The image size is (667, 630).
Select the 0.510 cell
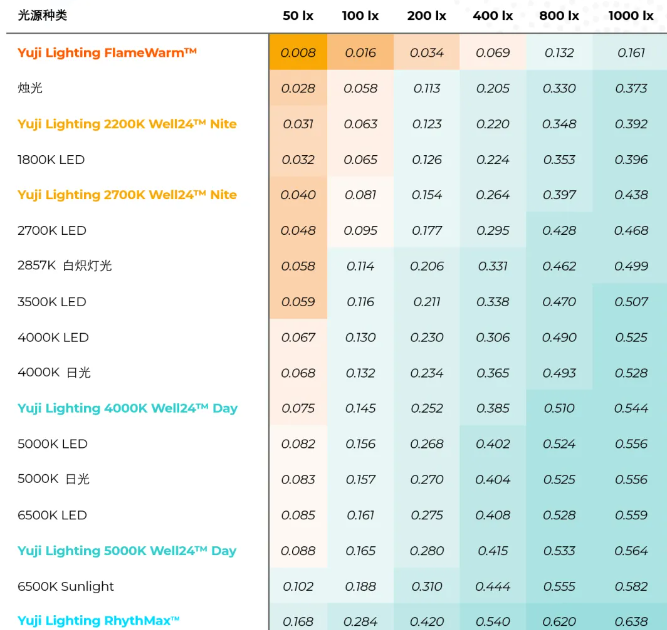pos(559,408)
